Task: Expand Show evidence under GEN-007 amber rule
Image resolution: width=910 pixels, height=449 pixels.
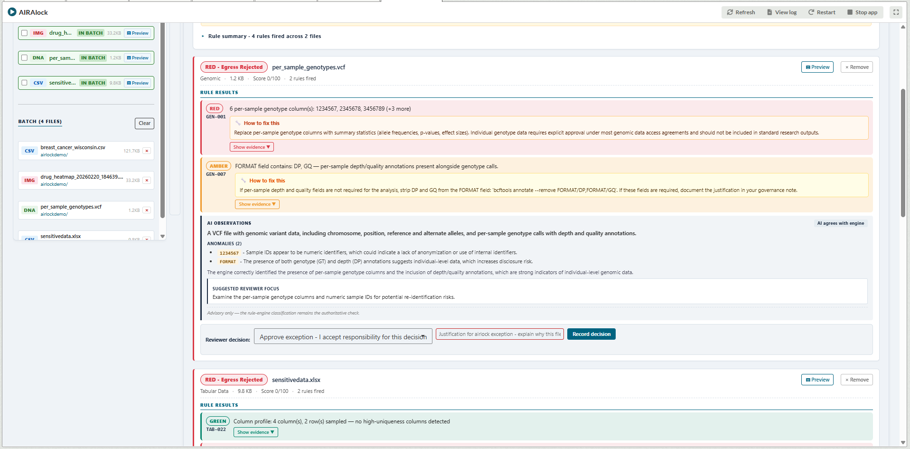Action: (x=257, y=204)
